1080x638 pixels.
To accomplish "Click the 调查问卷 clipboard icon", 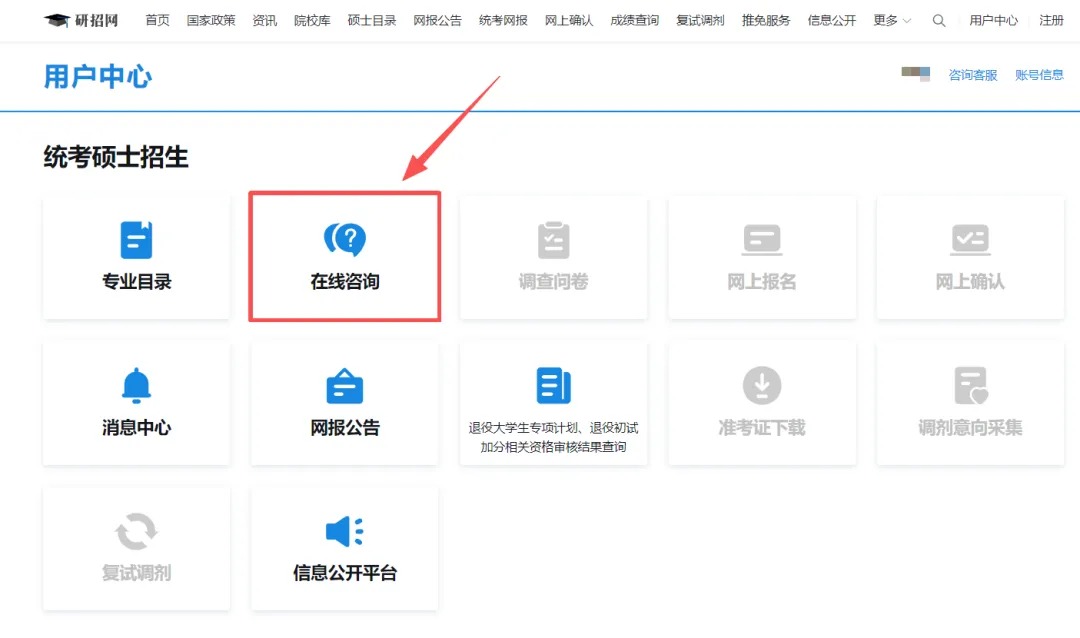I will tap(553, 239).
